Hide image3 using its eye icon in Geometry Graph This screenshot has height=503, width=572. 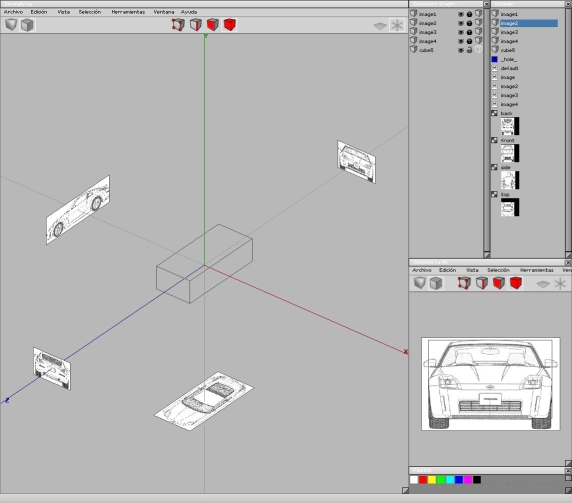461,32
